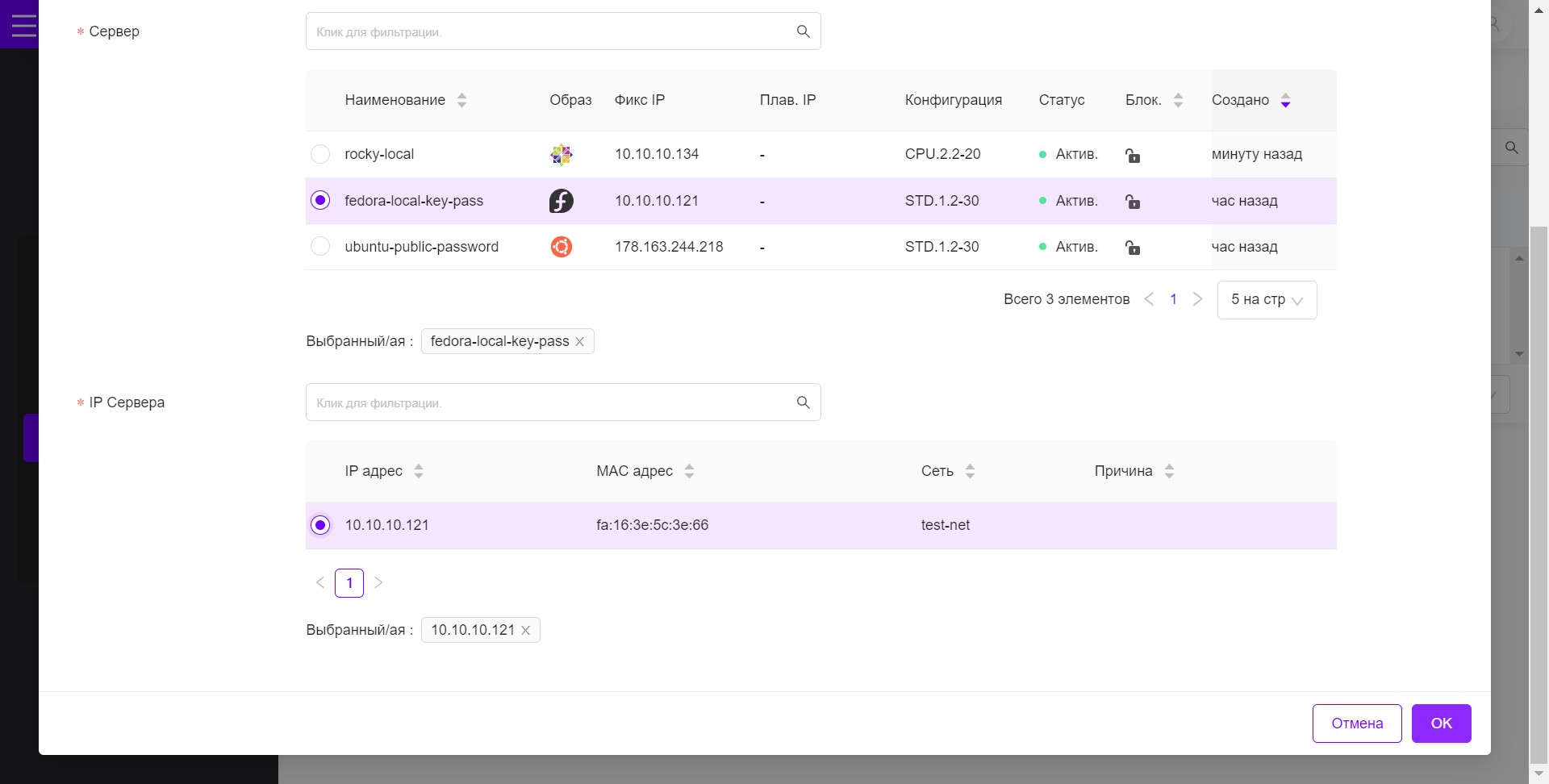The height and width of the screenshot is (784, 1549).
Task: Click IP 10.10.10.134 cell
Action: click(657, 154)
